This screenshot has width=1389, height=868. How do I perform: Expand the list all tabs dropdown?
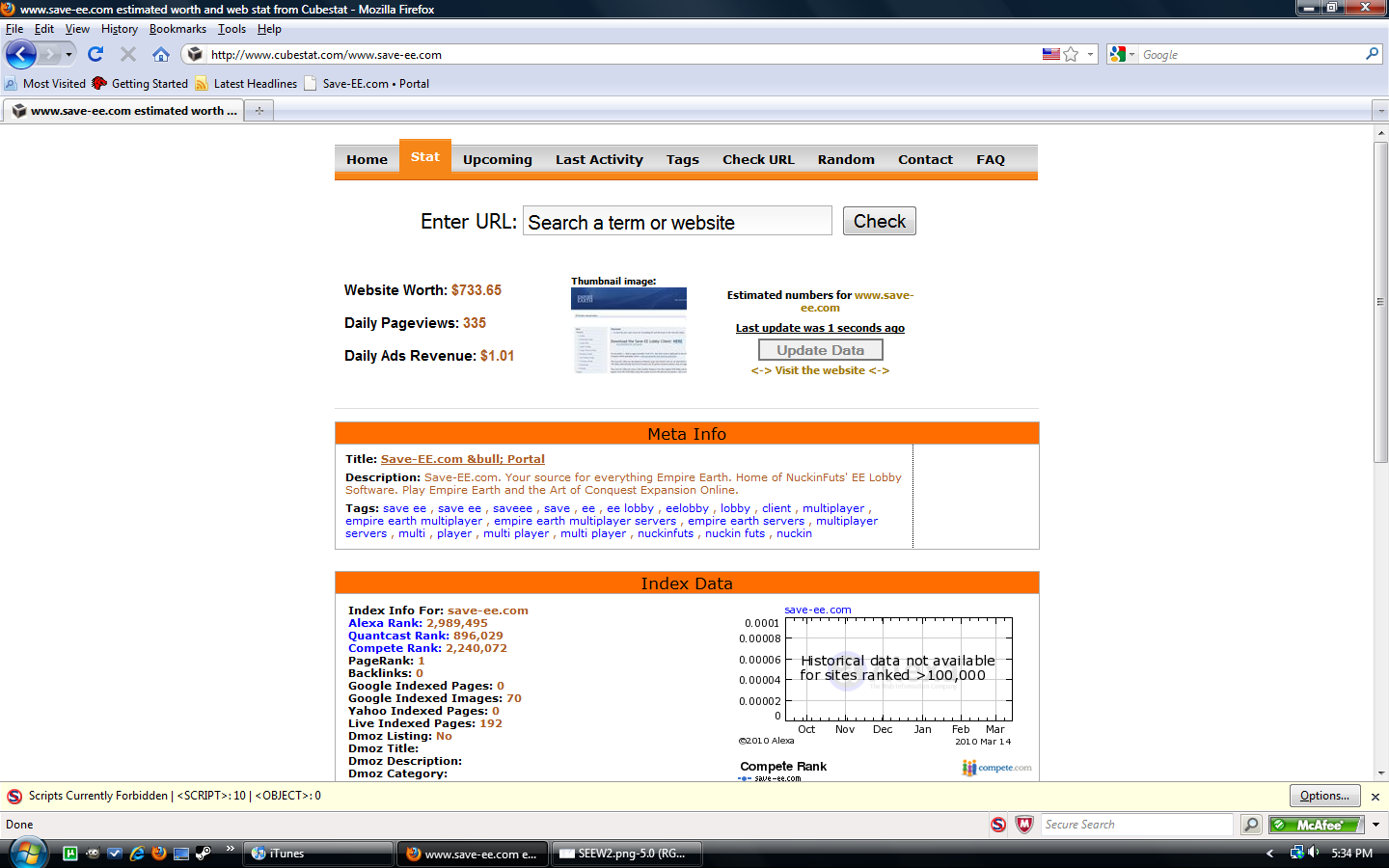click(x=1380, y=111)
